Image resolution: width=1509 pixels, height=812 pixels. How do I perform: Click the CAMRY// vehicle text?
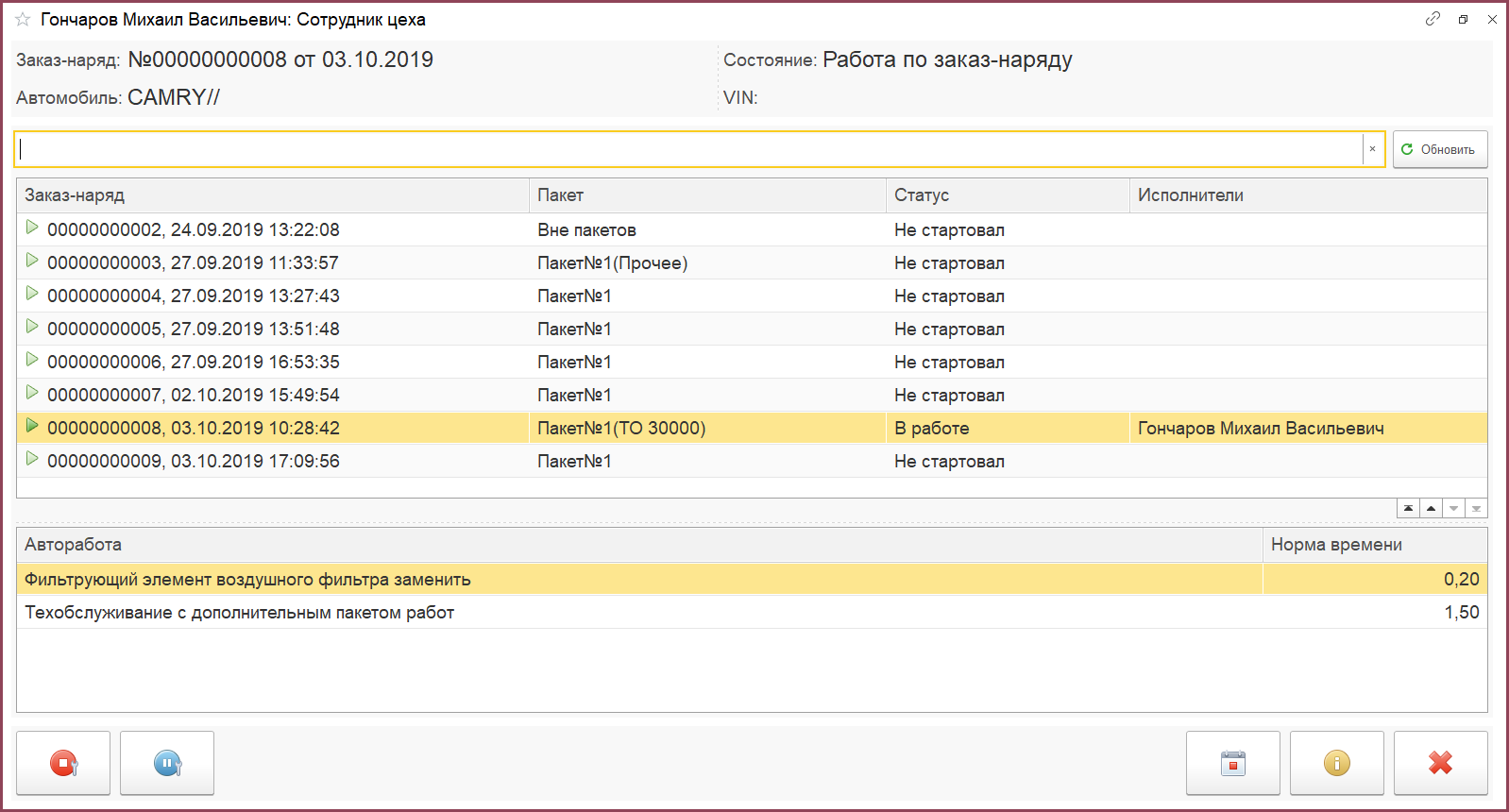[174, 97]
